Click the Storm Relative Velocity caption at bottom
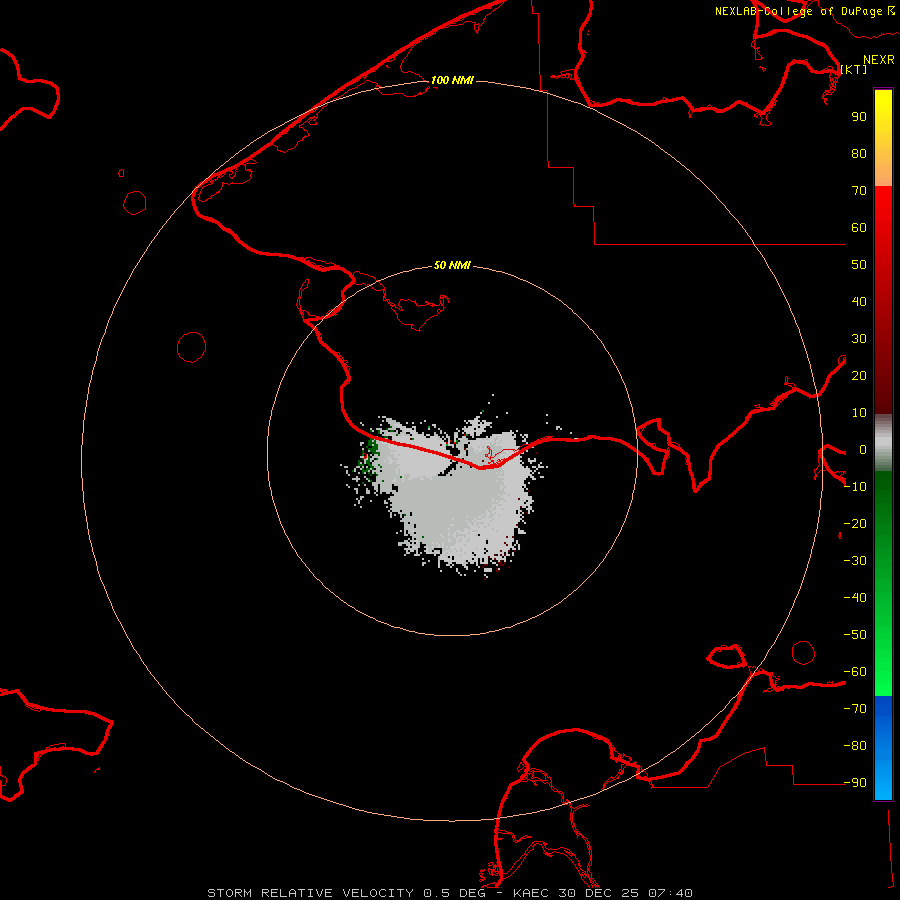This screenshot has height=900, width=900. pos(450,893)
